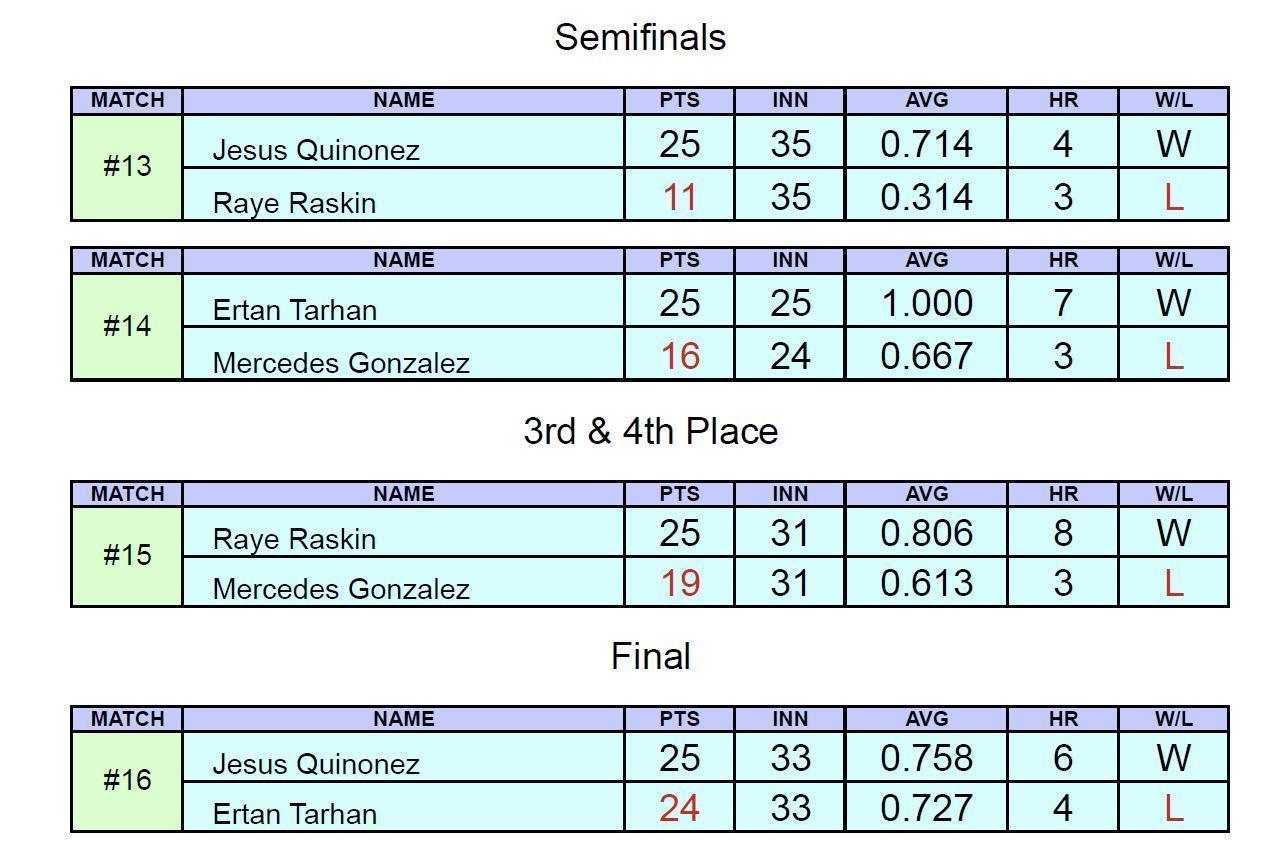Select the #16 match cell
This screenshot has height=851, width=1276.
pyautogui.click(x=127, y=781)
